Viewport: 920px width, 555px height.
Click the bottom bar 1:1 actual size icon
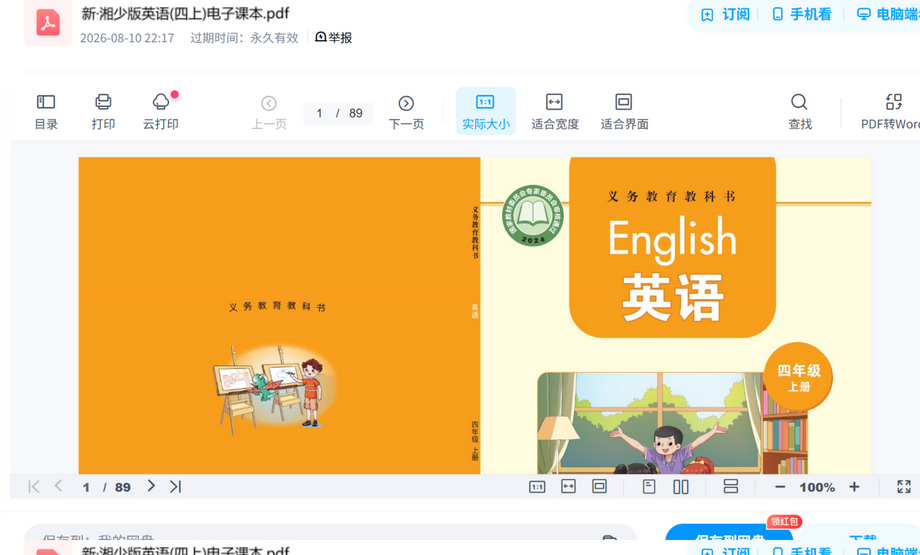pyautogui.click(x=537, y=486)
